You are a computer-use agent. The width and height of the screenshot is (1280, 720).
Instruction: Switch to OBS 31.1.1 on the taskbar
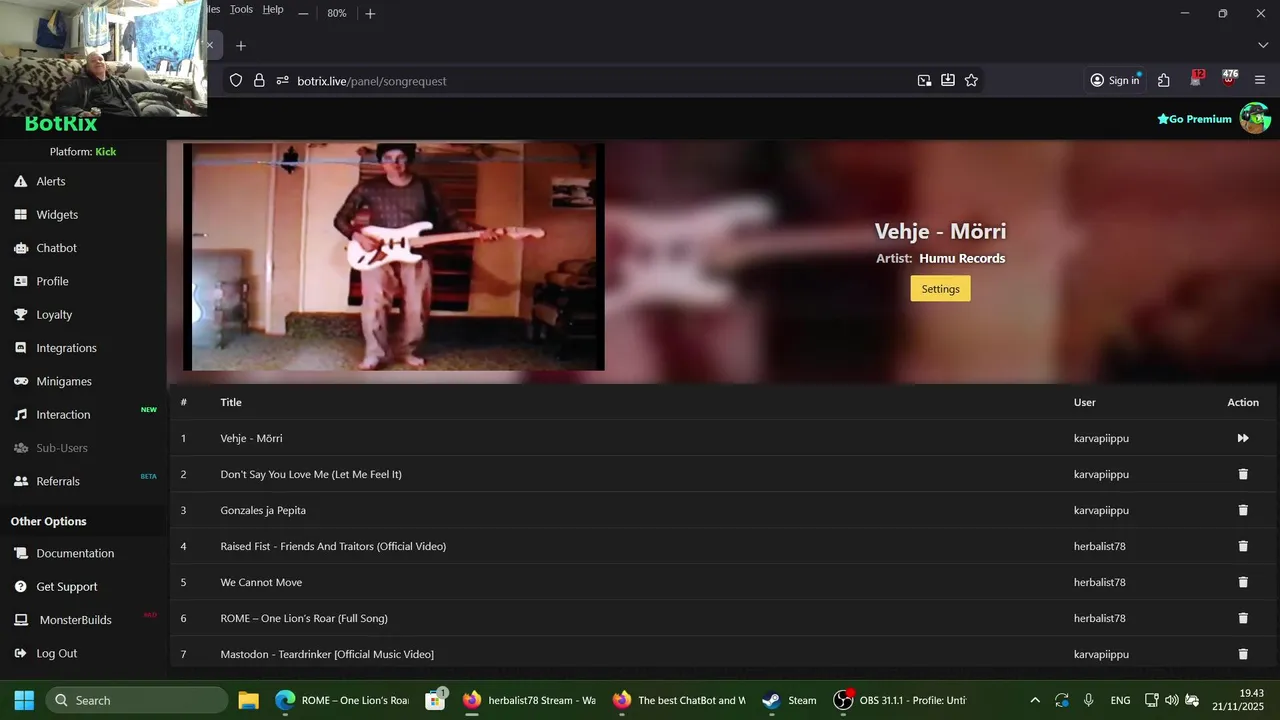[900, 700]
